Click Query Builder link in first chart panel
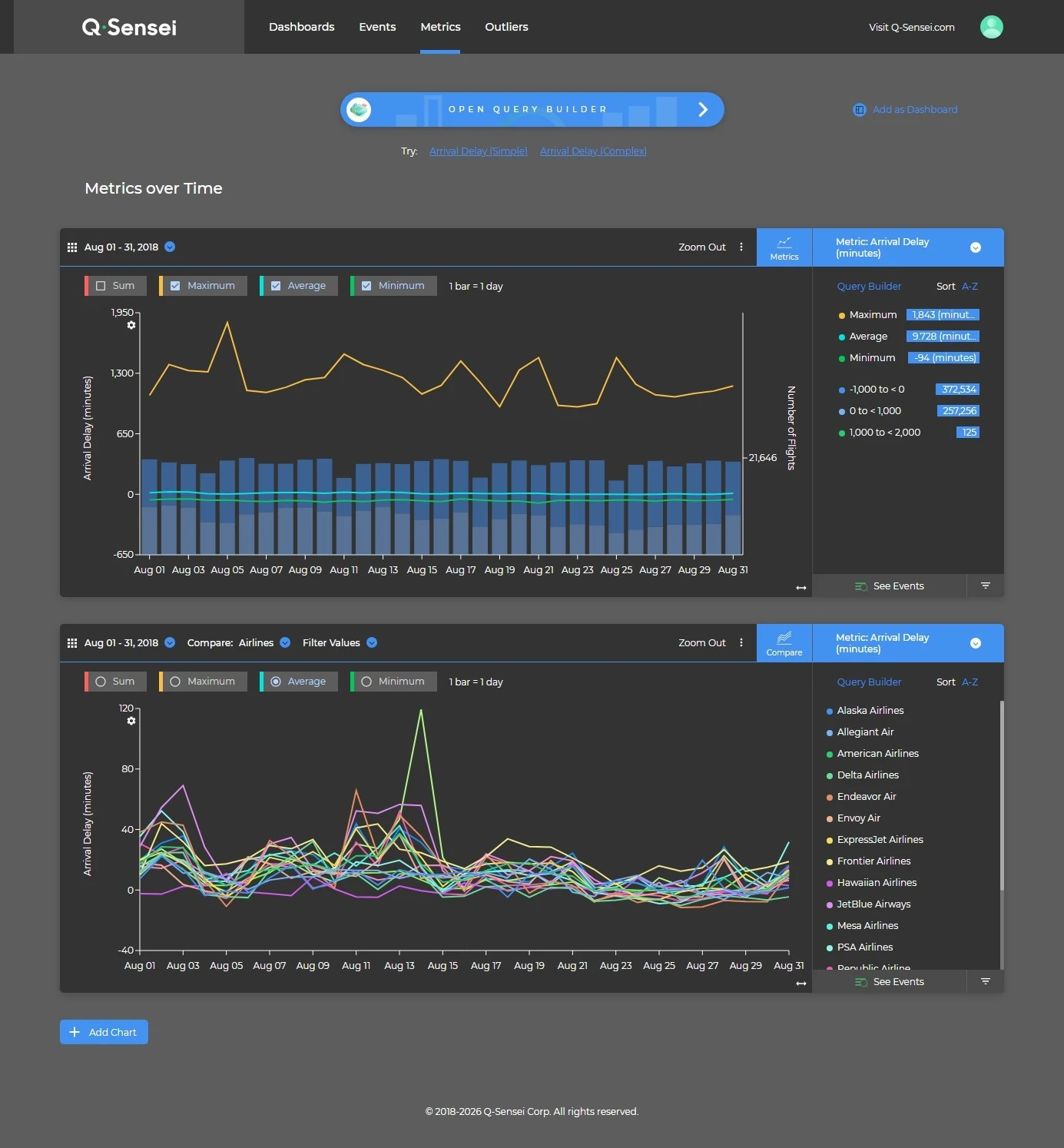This screenshot has height=1148, width=1064. pyautogui.click(x=869, y=287)
